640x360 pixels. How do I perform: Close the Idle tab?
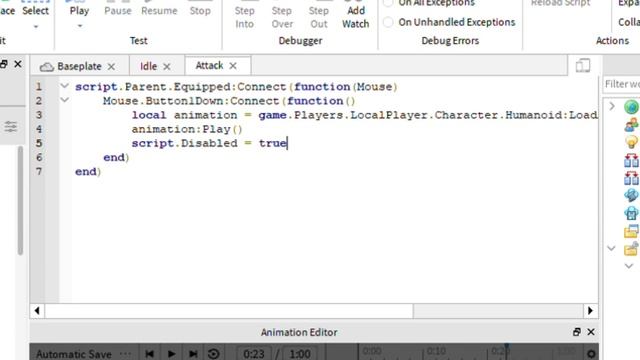[167, 67]
